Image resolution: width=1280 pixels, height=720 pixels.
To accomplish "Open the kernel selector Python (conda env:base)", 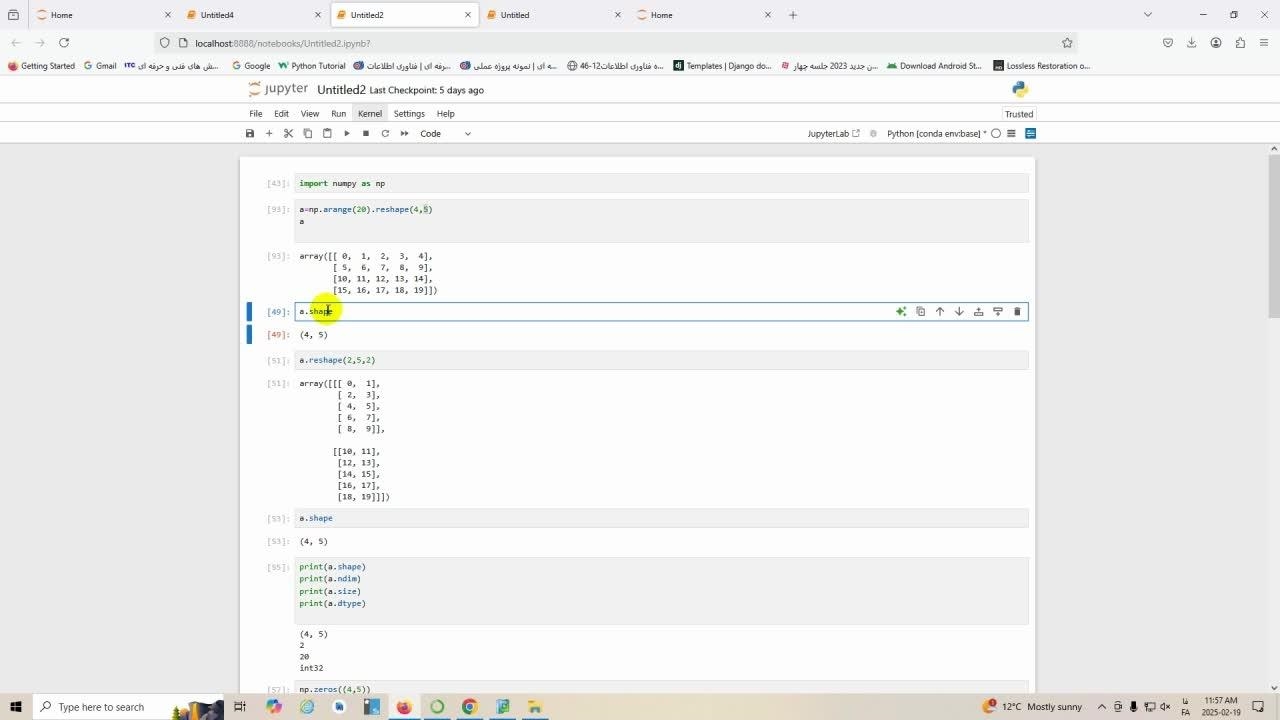I will tap(935, 133).
